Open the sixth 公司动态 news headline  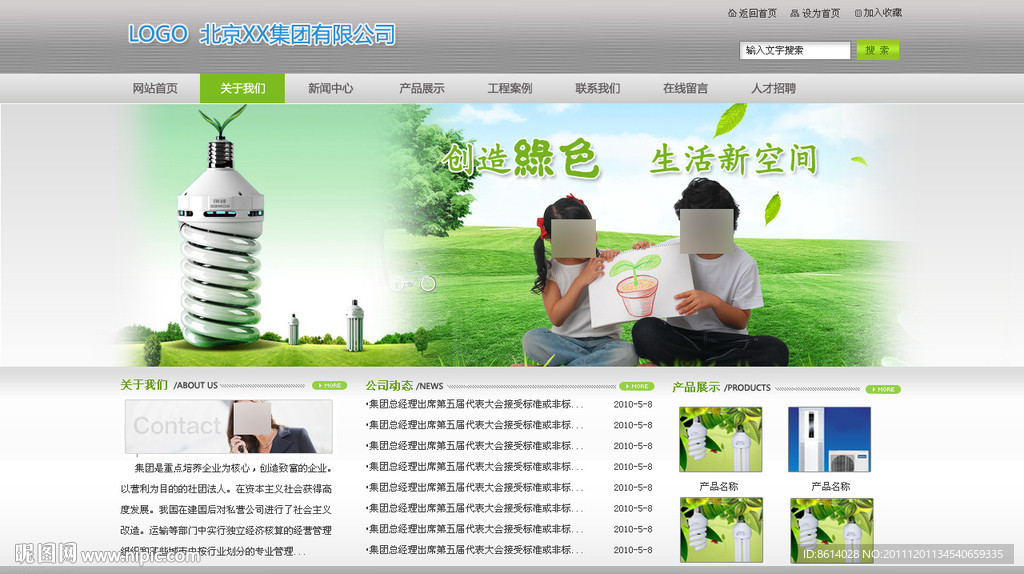475,508
